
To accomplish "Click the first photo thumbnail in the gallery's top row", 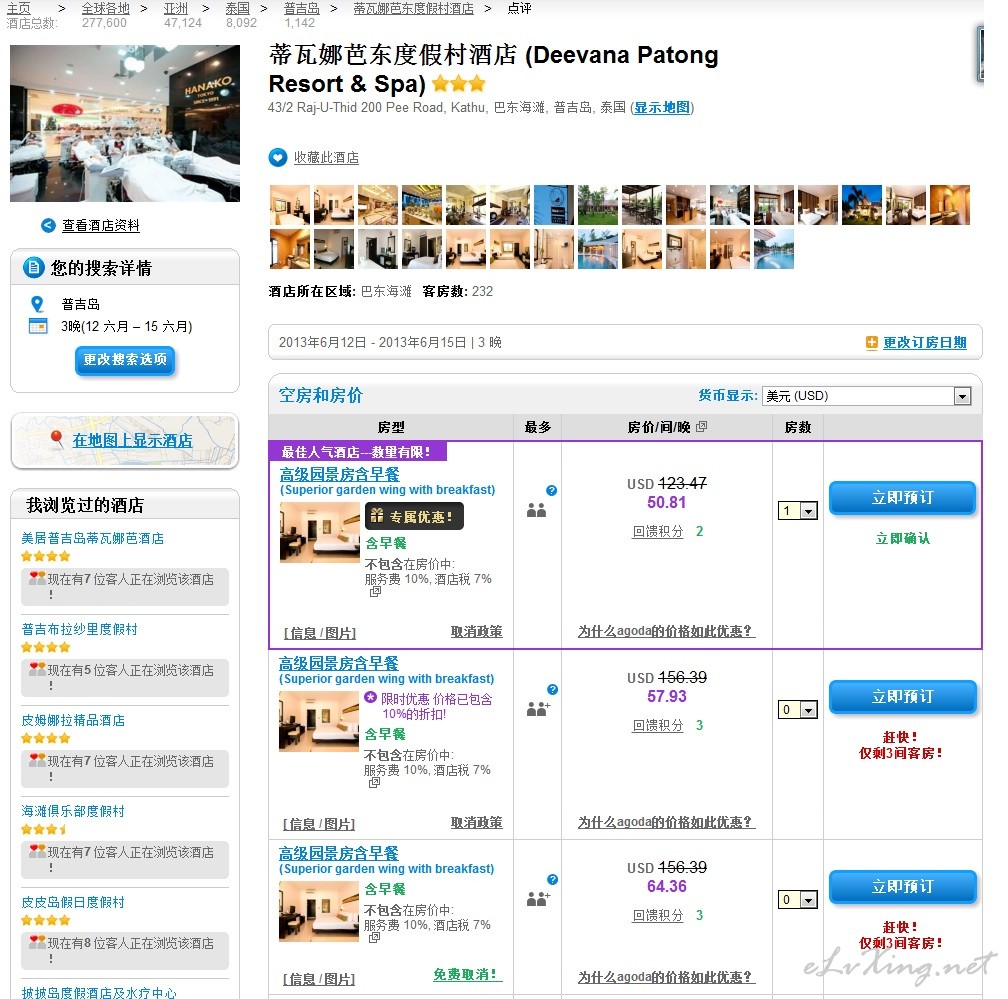I will 290,204.
